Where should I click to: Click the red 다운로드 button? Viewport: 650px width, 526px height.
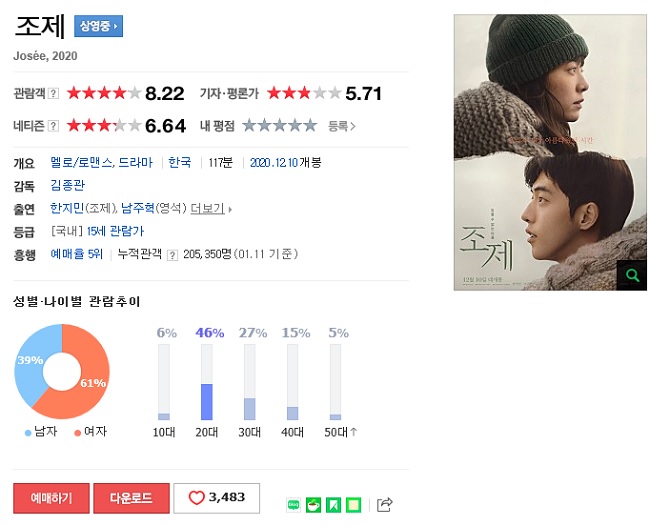pyautogui.click(x=131, y=498)
